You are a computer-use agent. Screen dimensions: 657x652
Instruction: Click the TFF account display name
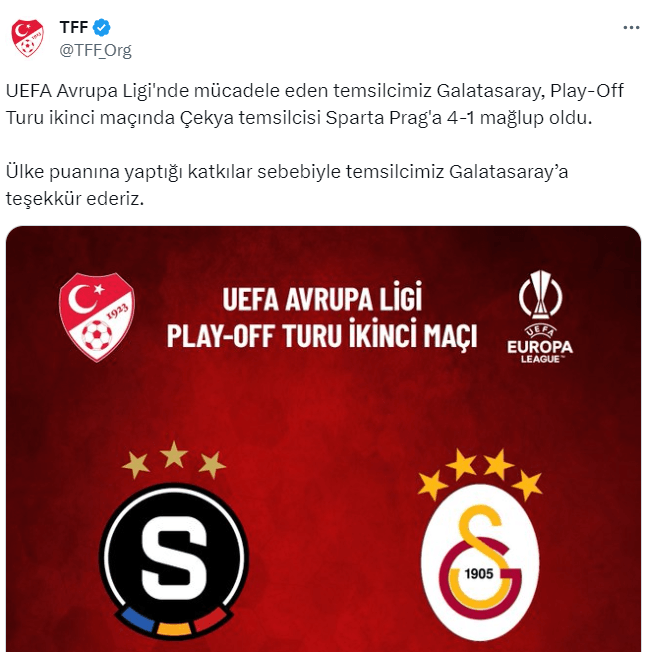(x=74, y=28)
